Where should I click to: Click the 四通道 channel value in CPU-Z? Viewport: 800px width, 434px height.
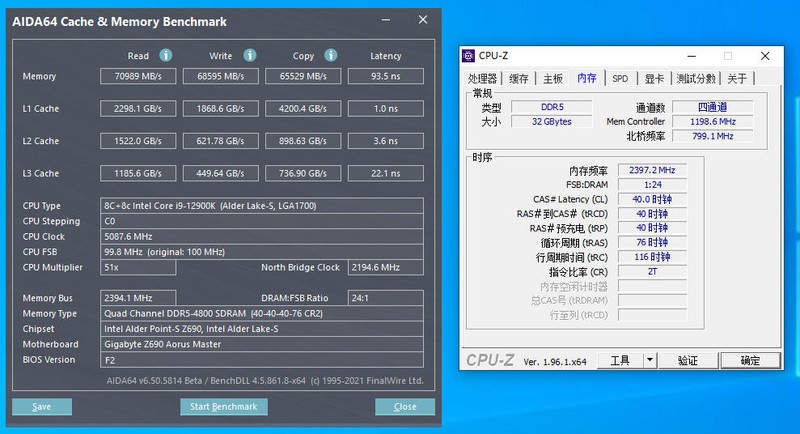712,107
